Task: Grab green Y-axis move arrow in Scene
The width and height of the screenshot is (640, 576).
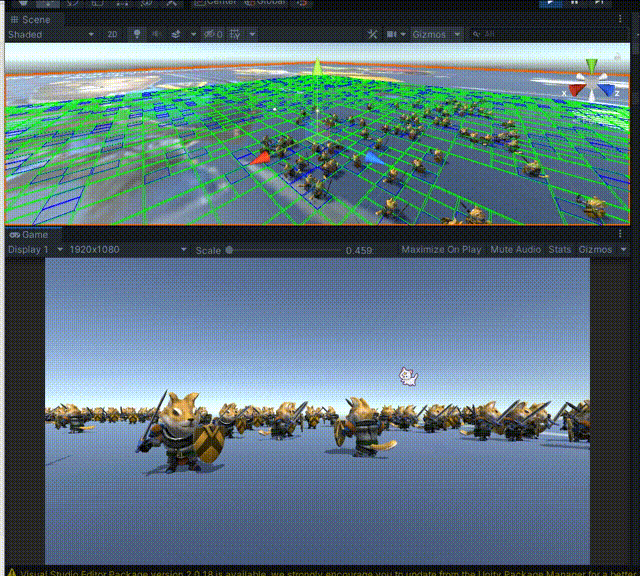Action: [x=318, y=67]
